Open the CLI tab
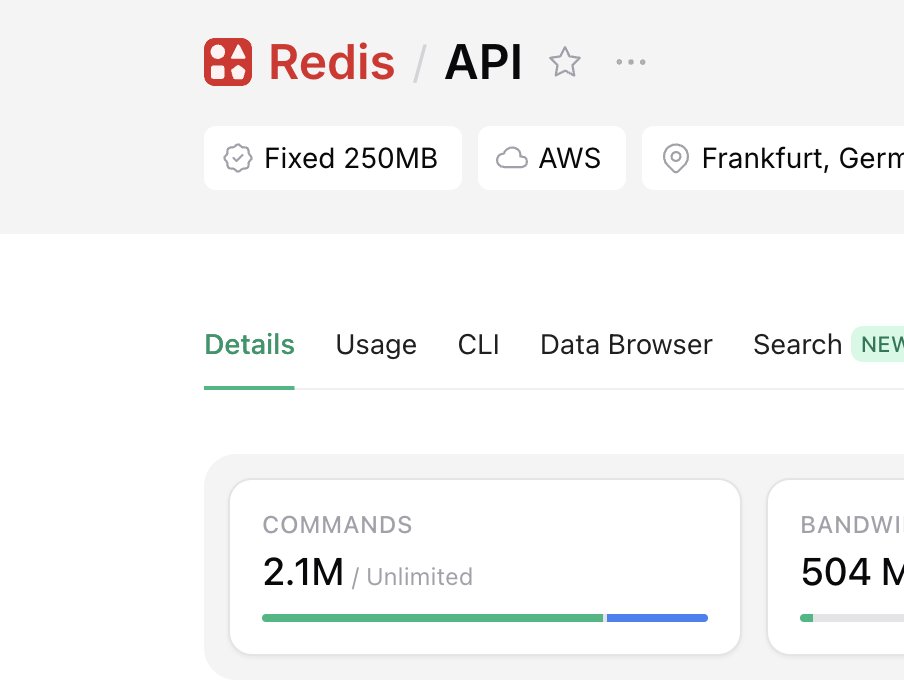 (x=479, y=345)
